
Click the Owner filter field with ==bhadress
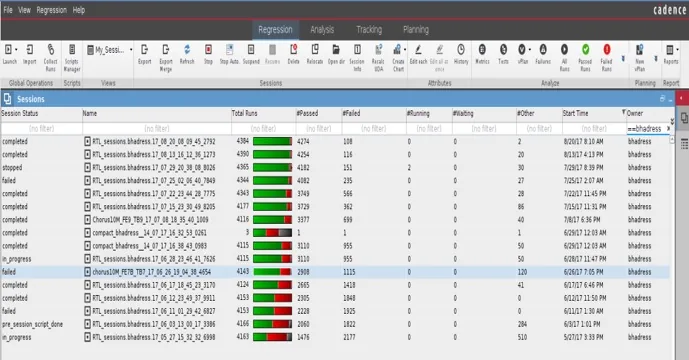(645, 129)
